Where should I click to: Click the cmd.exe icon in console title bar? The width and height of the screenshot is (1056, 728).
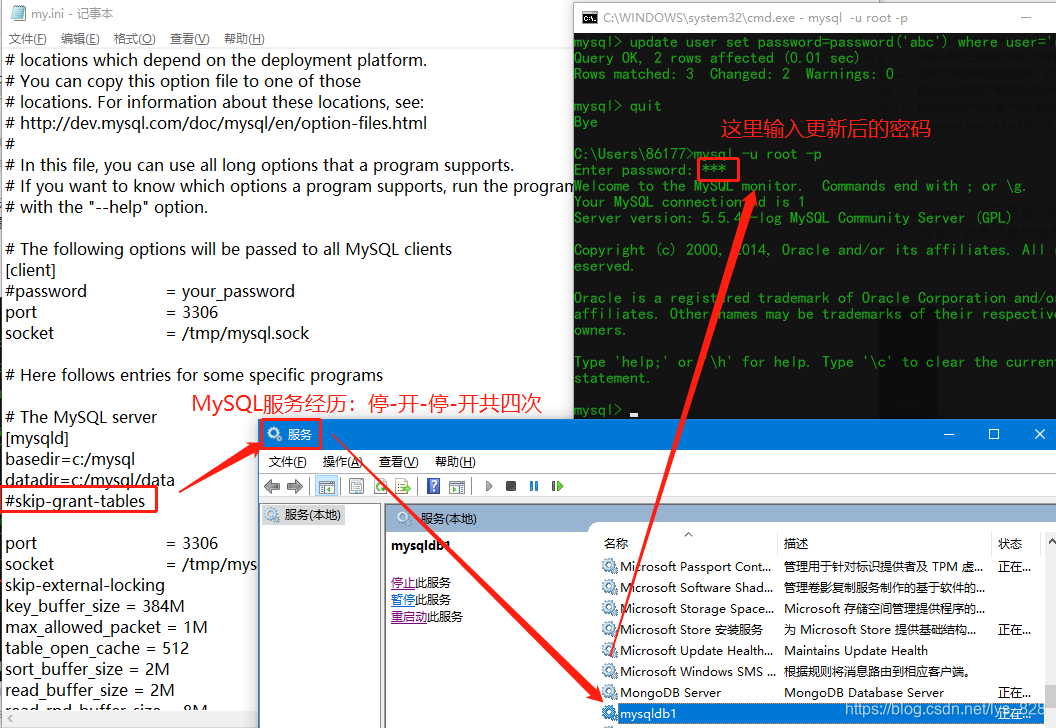(589, 18)
